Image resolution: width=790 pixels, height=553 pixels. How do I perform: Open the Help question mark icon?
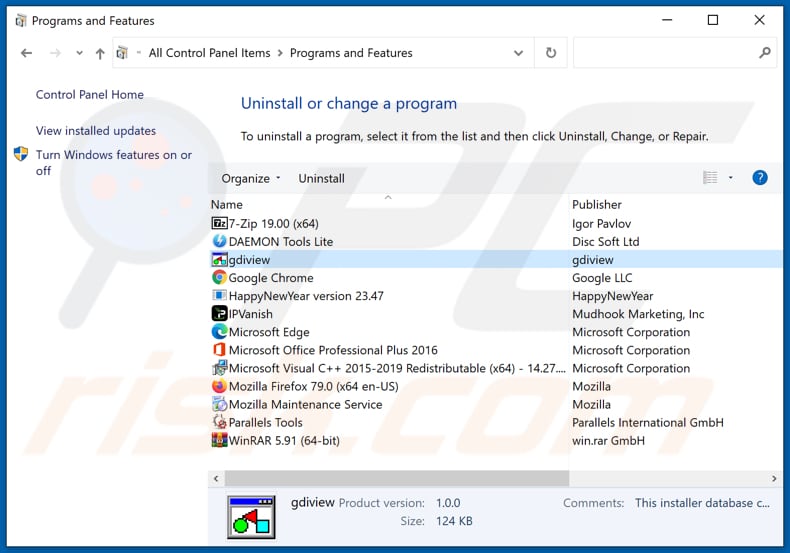click(x=760, y=178)
